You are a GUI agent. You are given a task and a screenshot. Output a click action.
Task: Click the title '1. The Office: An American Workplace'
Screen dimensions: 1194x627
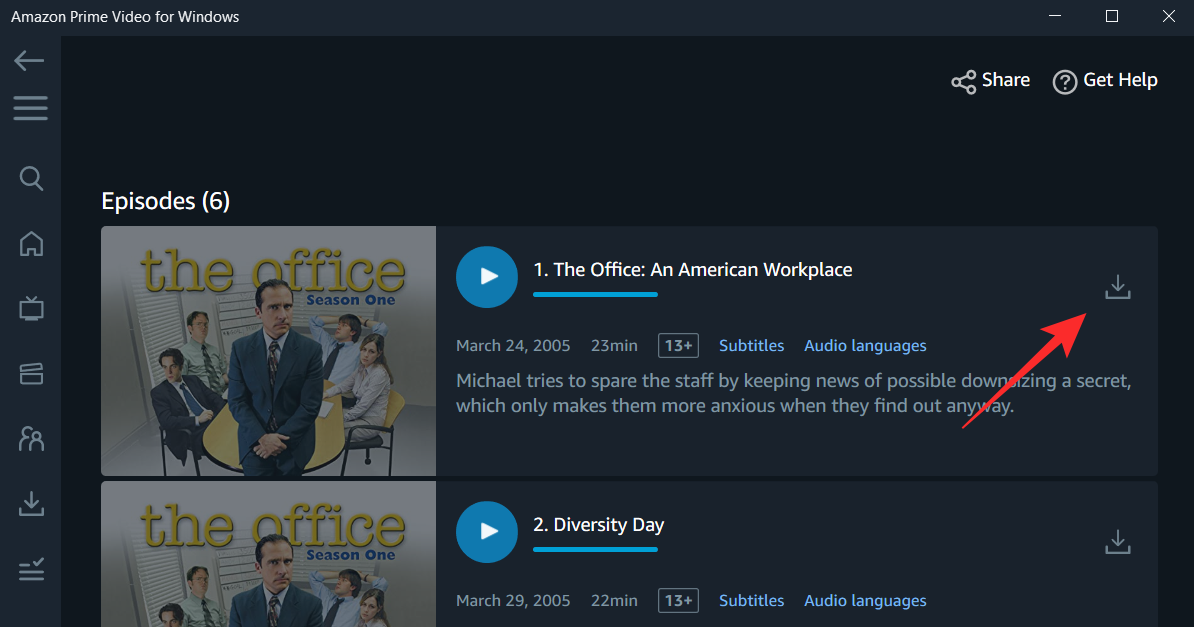tap(693, 270)
